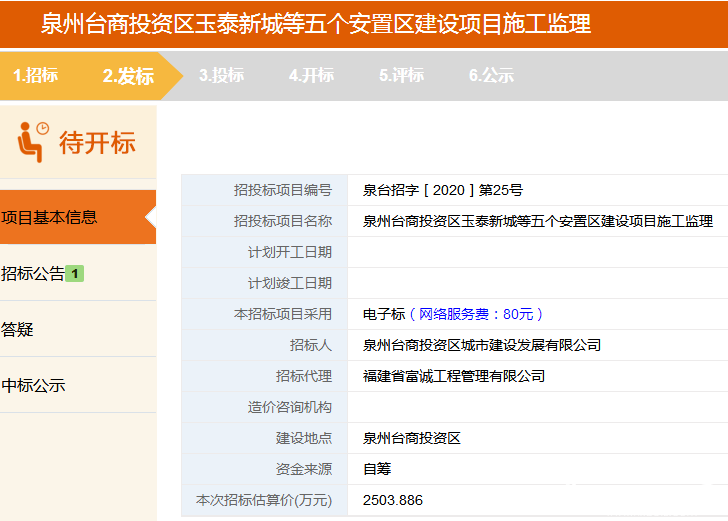Click the green badge on 招标公告
Image resolution: width=728 pixels, height=521 pixels.
click(x=74, y=274)
